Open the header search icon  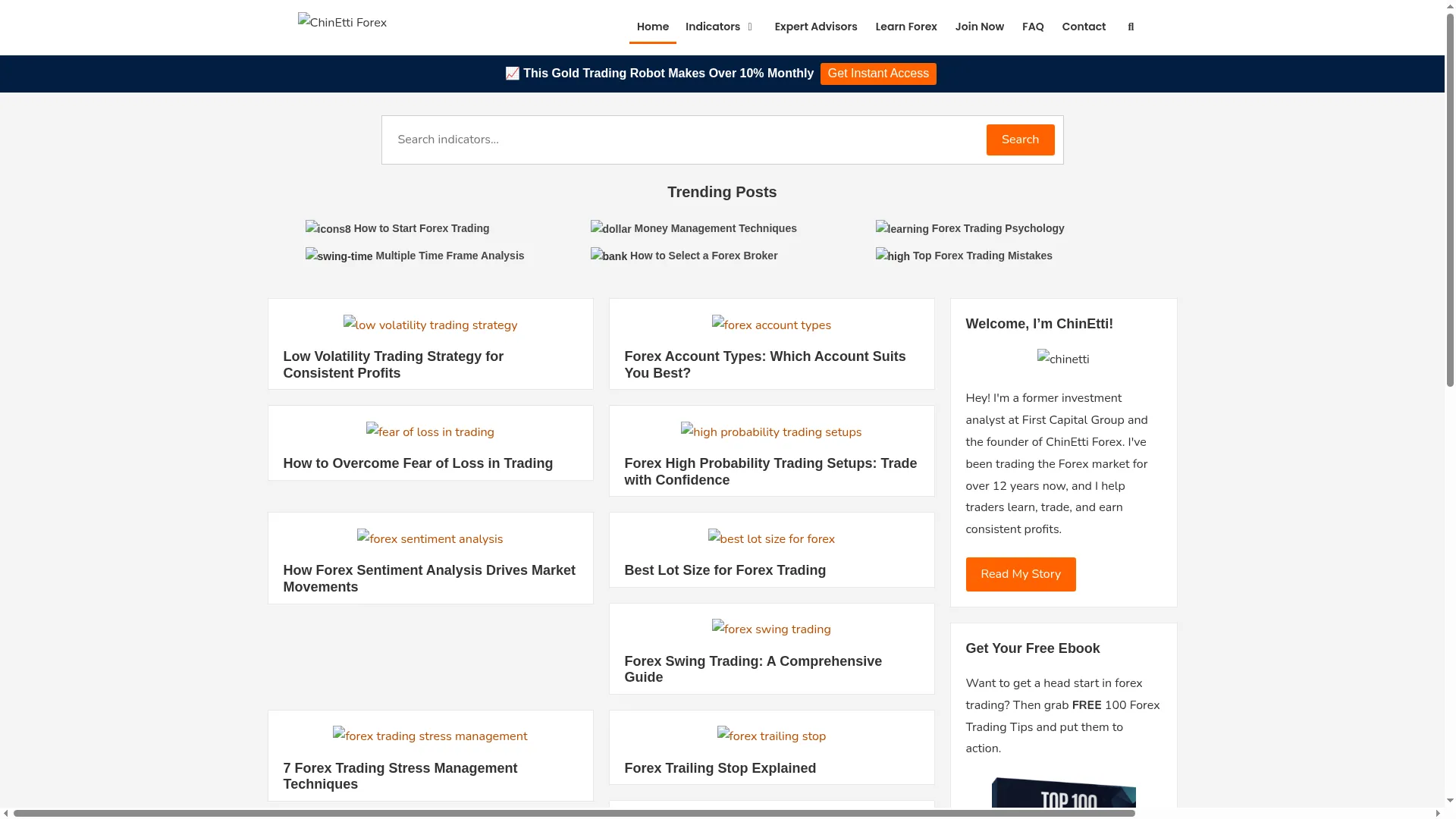coord(1131,27)
